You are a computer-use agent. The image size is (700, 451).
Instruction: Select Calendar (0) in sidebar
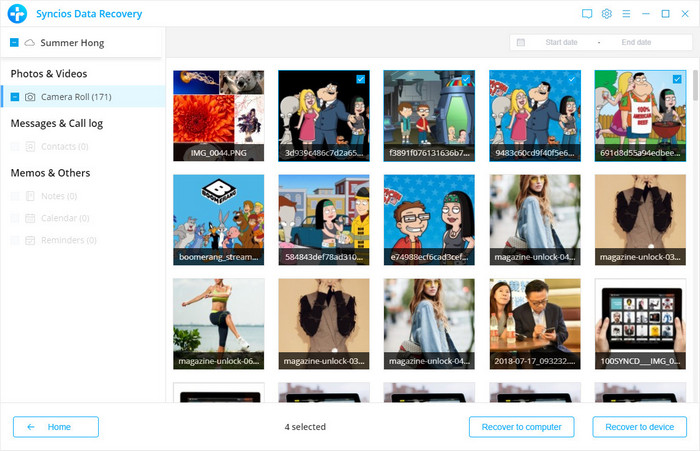pyautogui.click(x=65, y=218)
